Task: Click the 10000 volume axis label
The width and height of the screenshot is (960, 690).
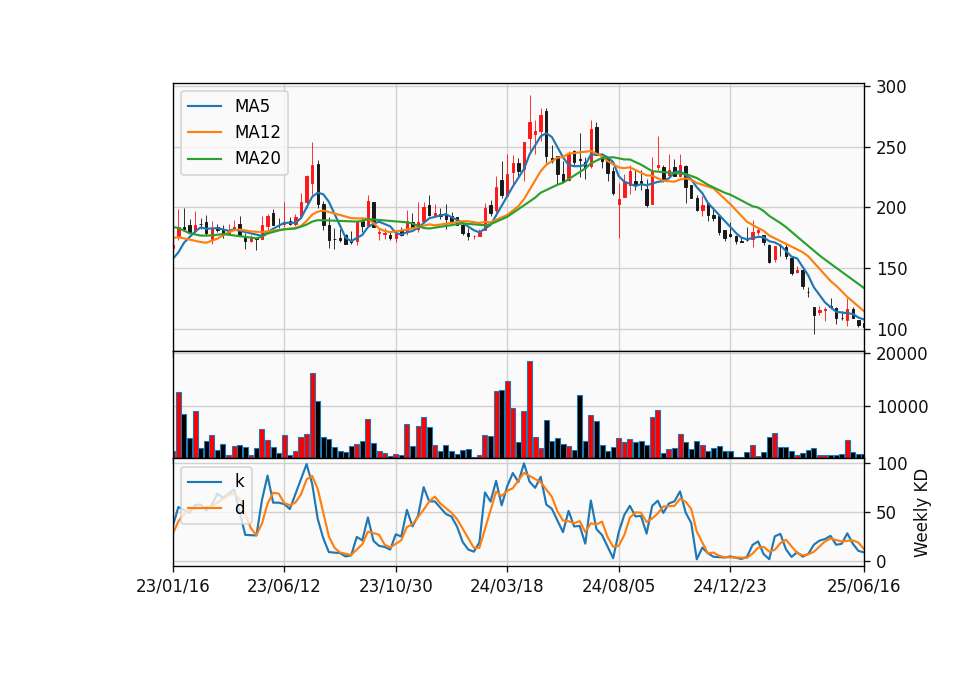Action: pos(902,407)
